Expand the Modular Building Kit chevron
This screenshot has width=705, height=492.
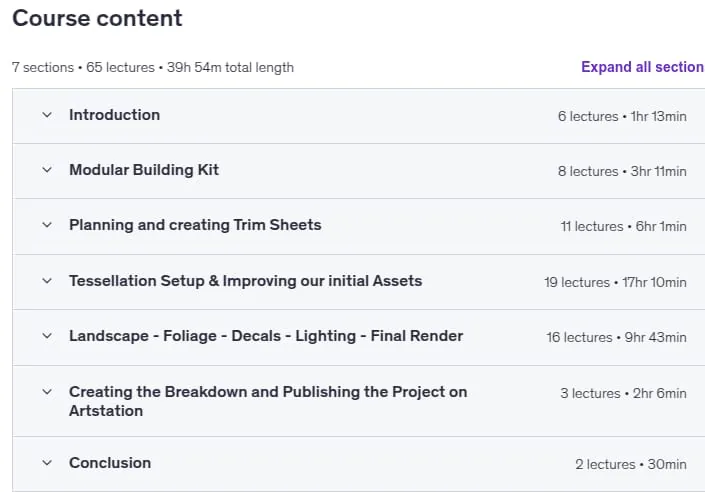[x=47, y=170]
